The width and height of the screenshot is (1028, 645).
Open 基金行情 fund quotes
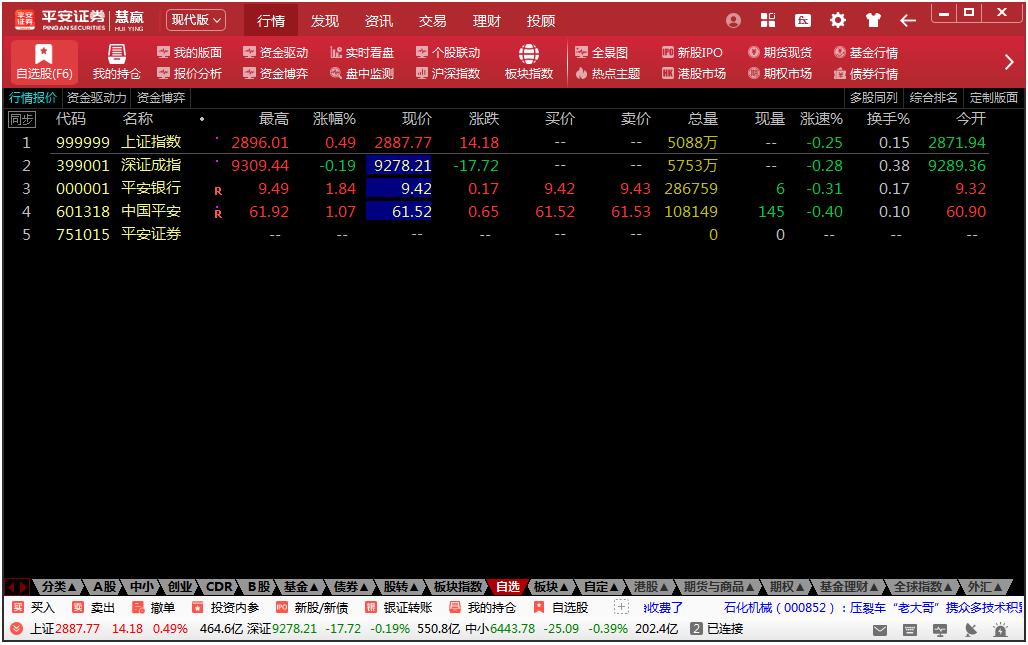tap(865, 52)
